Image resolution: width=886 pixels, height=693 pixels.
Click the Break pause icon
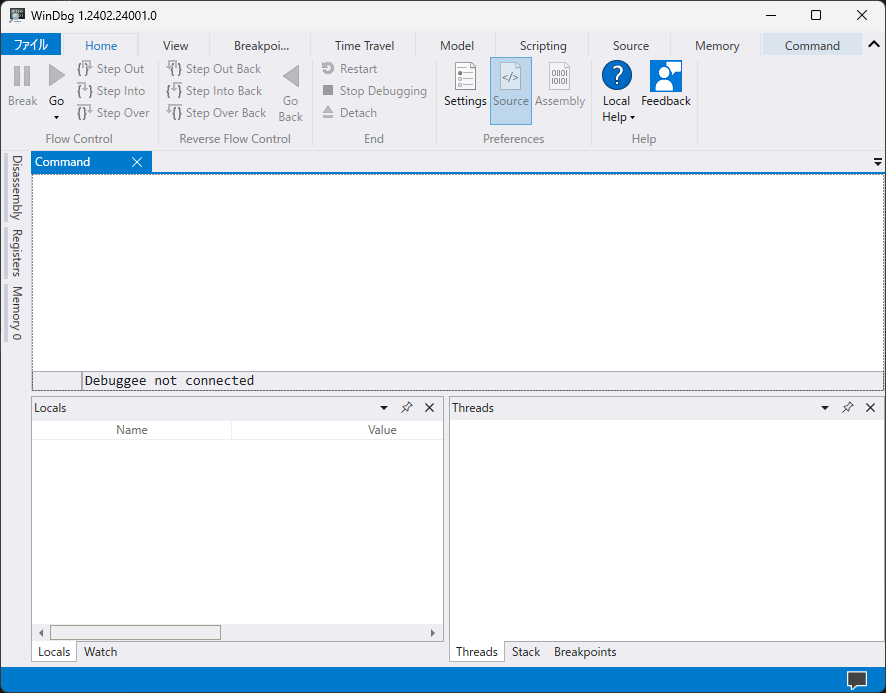[22, 76]
